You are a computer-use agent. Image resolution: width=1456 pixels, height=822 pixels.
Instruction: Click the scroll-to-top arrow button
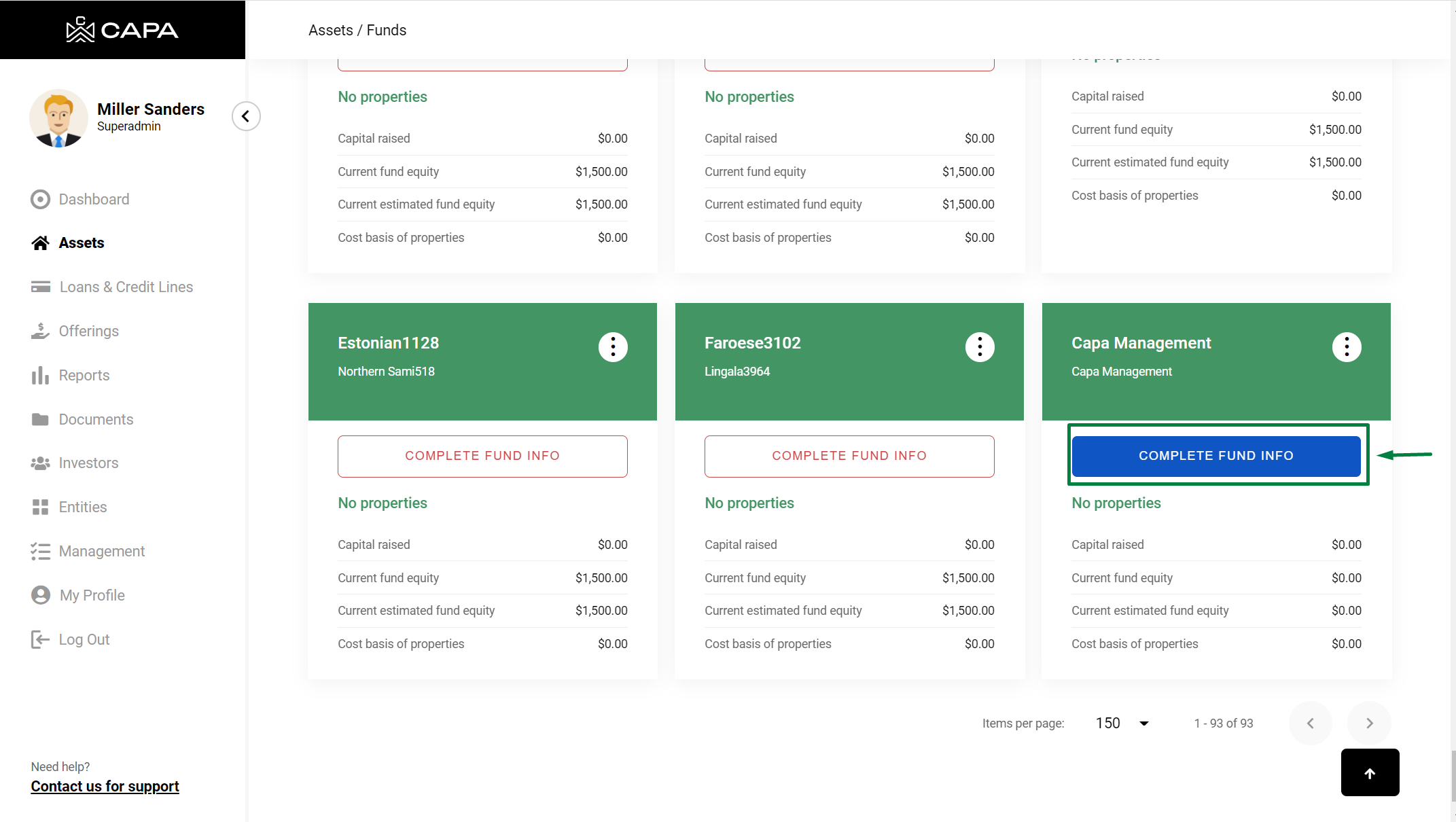pyautogui.click(x=1370, y=773)
